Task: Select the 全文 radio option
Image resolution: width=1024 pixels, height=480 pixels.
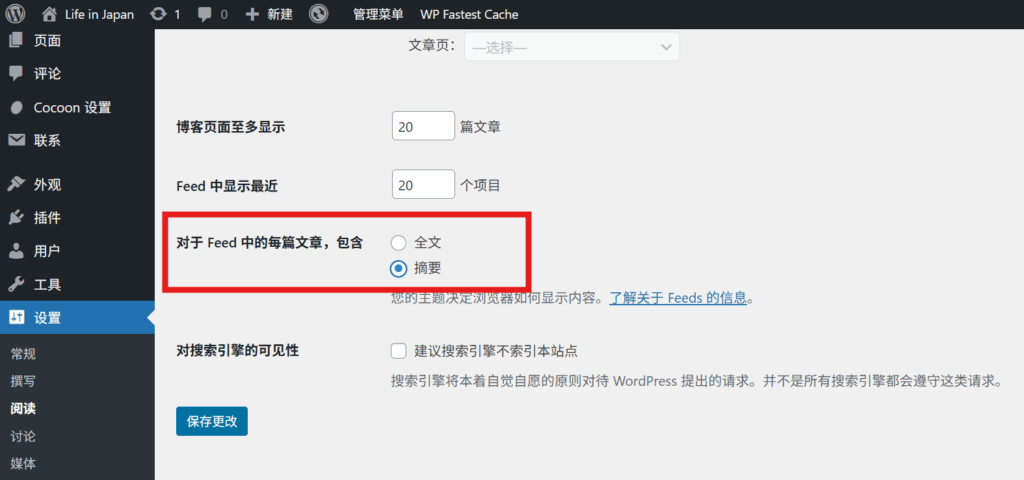Action: coord(398,244)
